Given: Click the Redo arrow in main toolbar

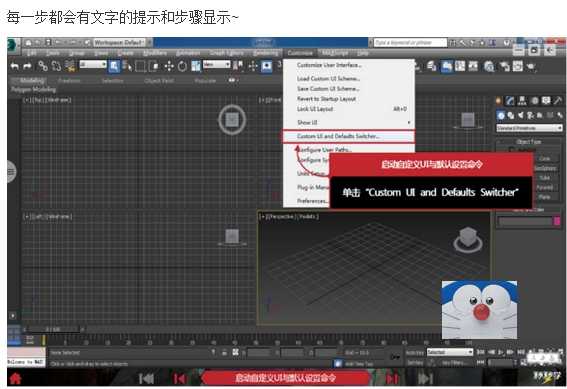Looking at the screenshot, I should [x=27, y=66].
